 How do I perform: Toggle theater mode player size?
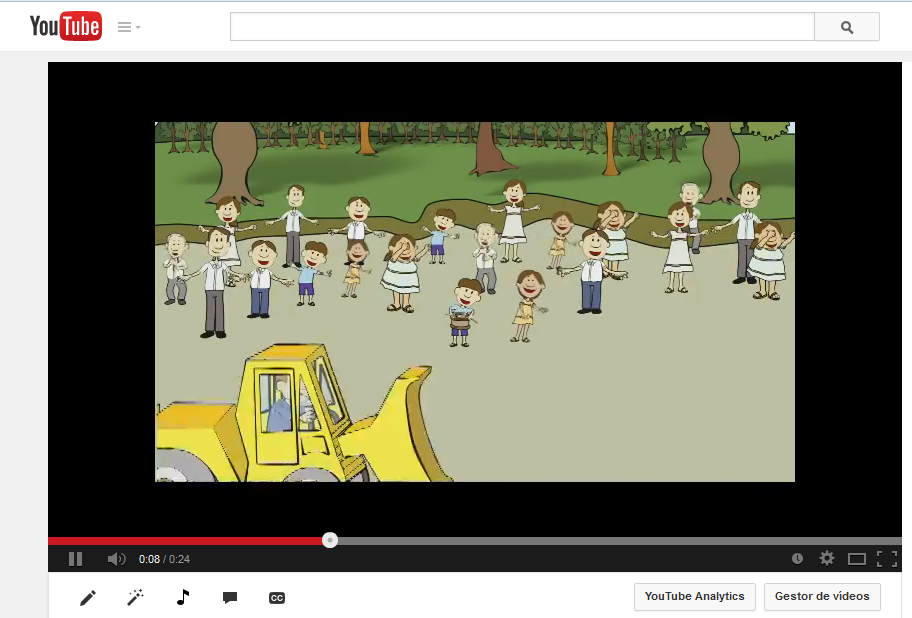(857, 559)
